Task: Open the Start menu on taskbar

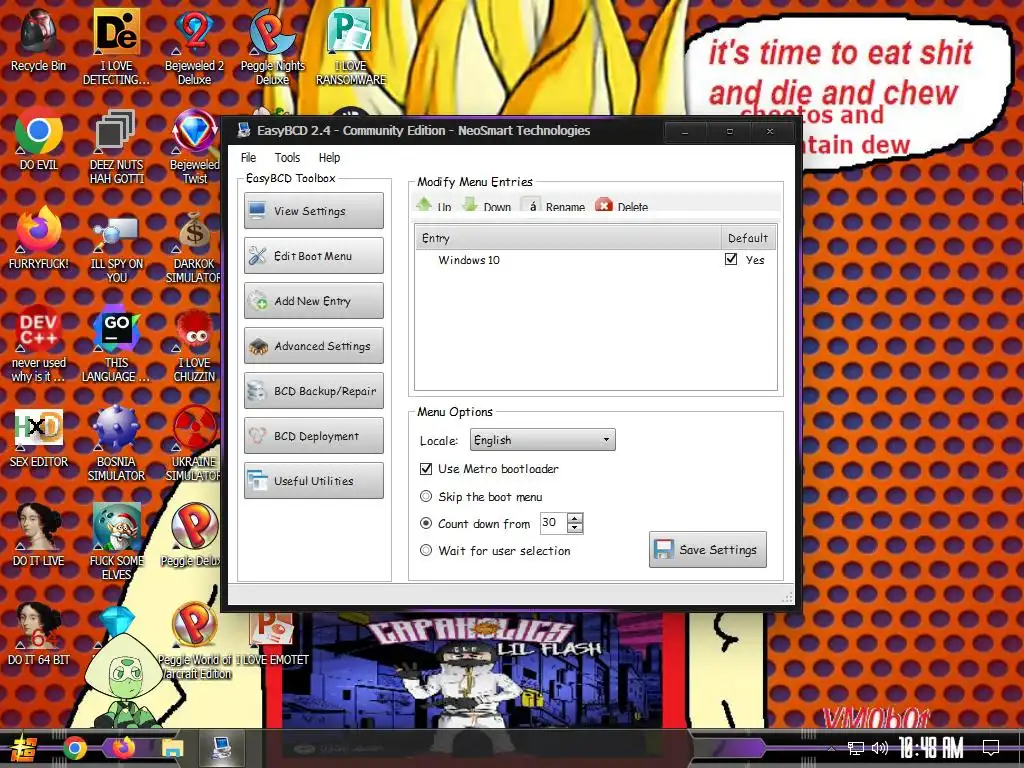Action: coord(24,748)
